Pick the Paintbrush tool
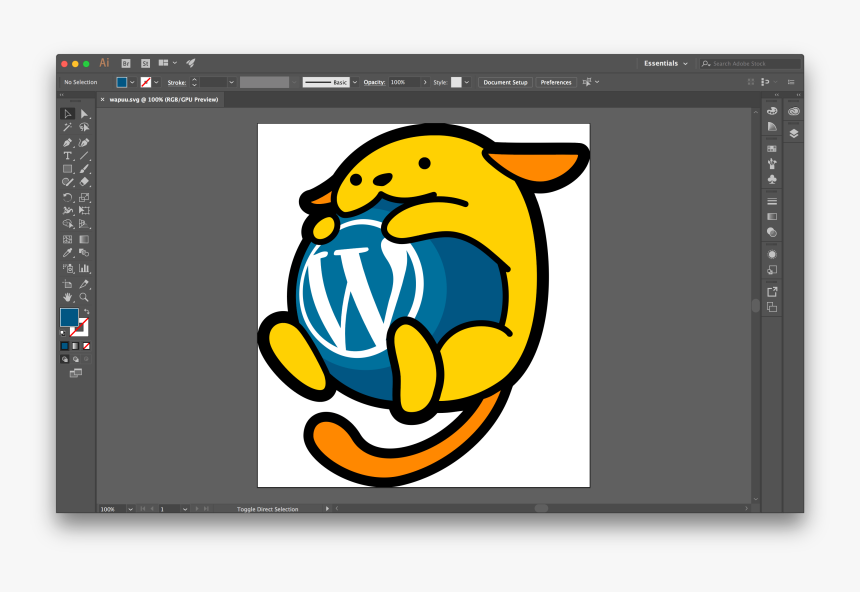The image size is (860, 592). 84,169
